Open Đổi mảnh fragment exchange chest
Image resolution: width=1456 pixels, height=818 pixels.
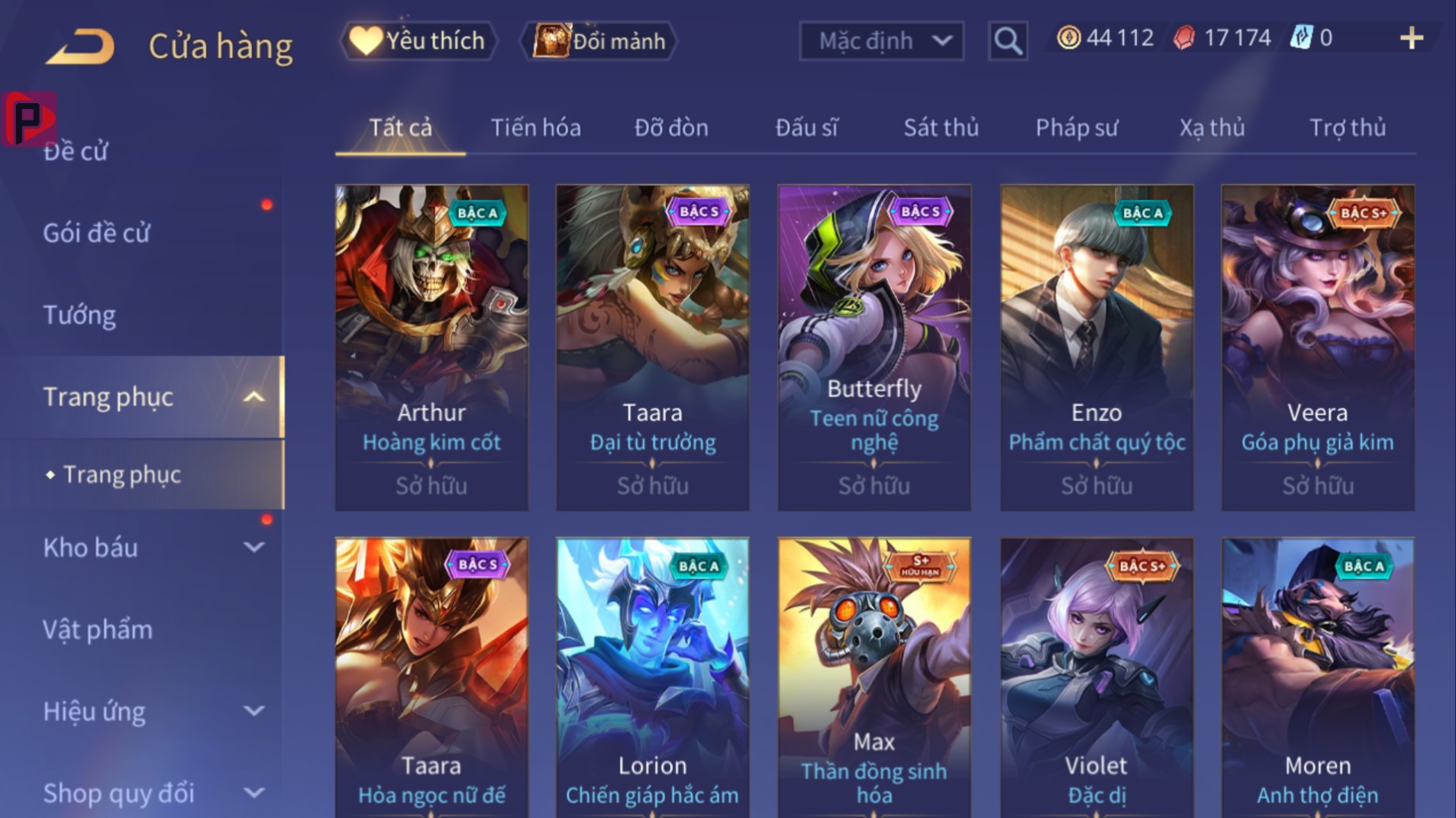[599, 40]
